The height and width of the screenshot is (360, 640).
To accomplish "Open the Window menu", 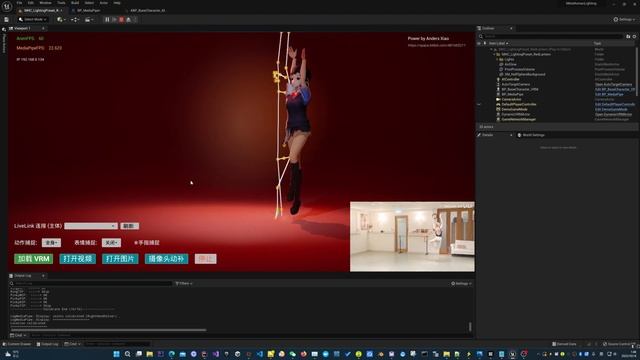I will [45, 3].
